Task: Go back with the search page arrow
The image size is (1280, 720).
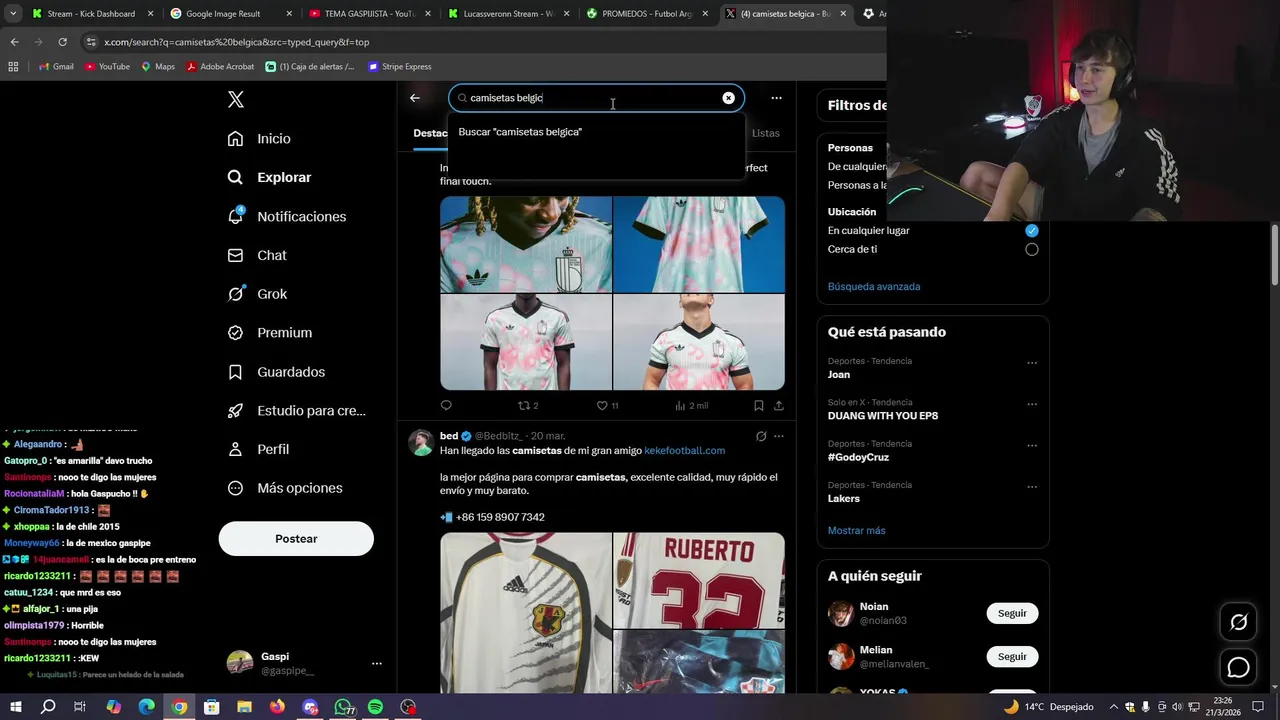Action: pos(415,98)
